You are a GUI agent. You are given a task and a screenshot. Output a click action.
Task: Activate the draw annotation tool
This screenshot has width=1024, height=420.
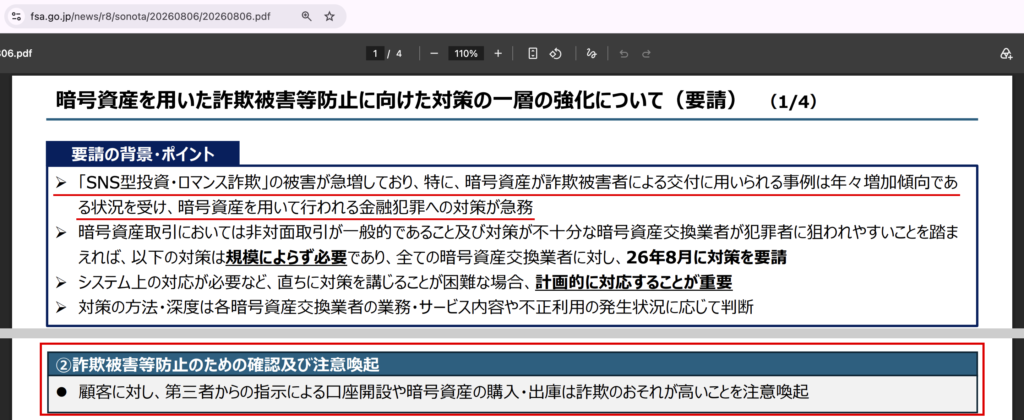tap(592, 54)
